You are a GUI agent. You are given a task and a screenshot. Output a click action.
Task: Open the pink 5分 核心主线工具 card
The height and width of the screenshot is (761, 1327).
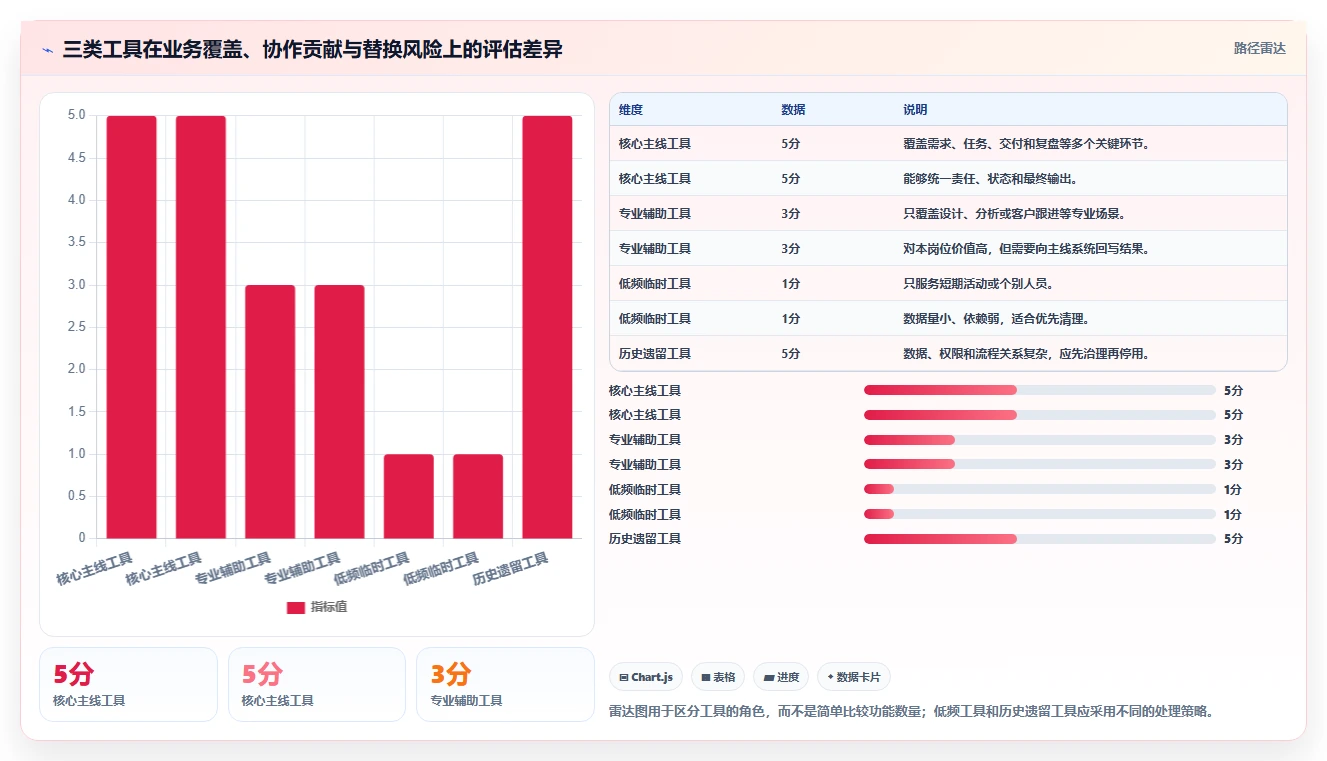(317, 684)
